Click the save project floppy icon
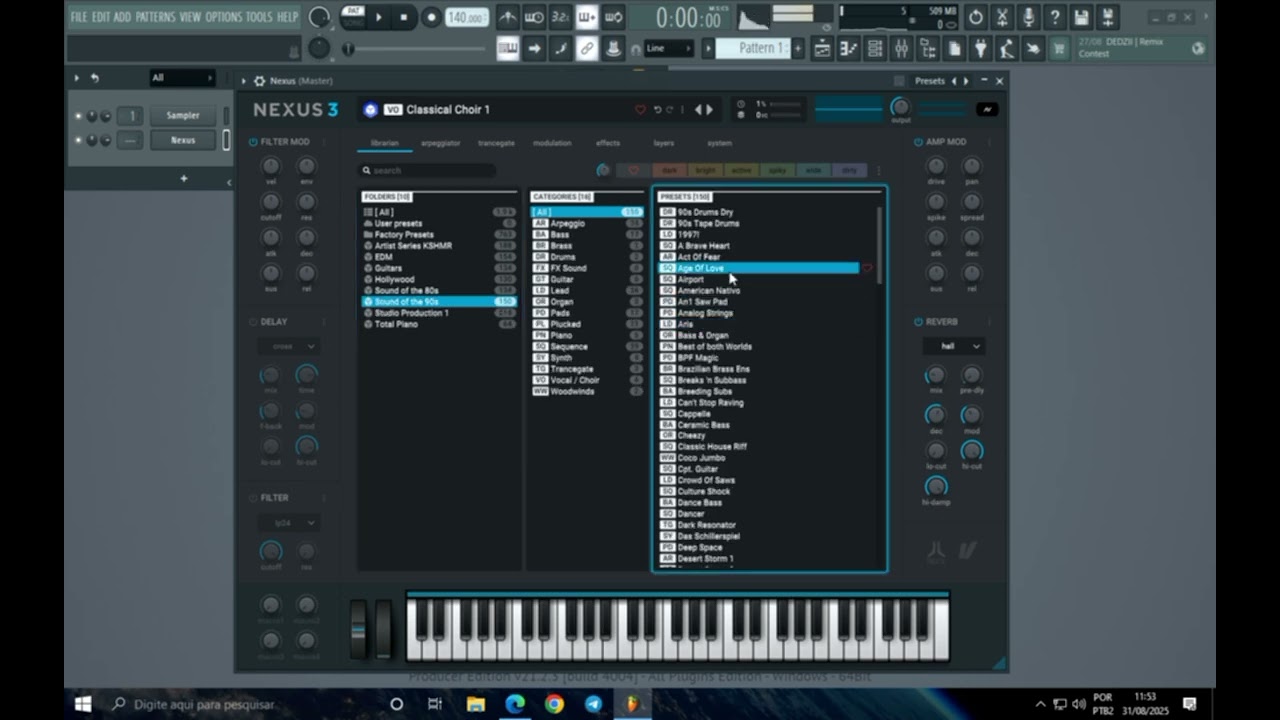Screen dimensions: 1280x720 point(1081,17)
